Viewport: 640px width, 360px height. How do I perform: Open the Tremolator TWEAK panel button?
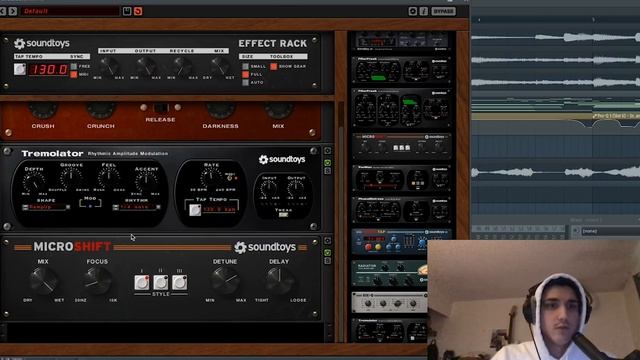[x=283, y=215]
